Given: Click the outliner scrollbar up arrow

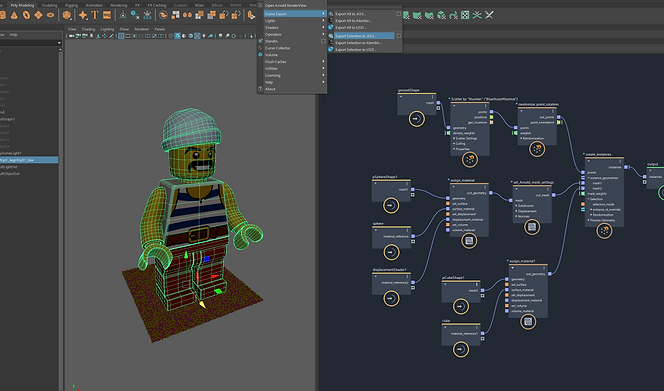Looking at the screenshot, I should (x=60, y=50).
